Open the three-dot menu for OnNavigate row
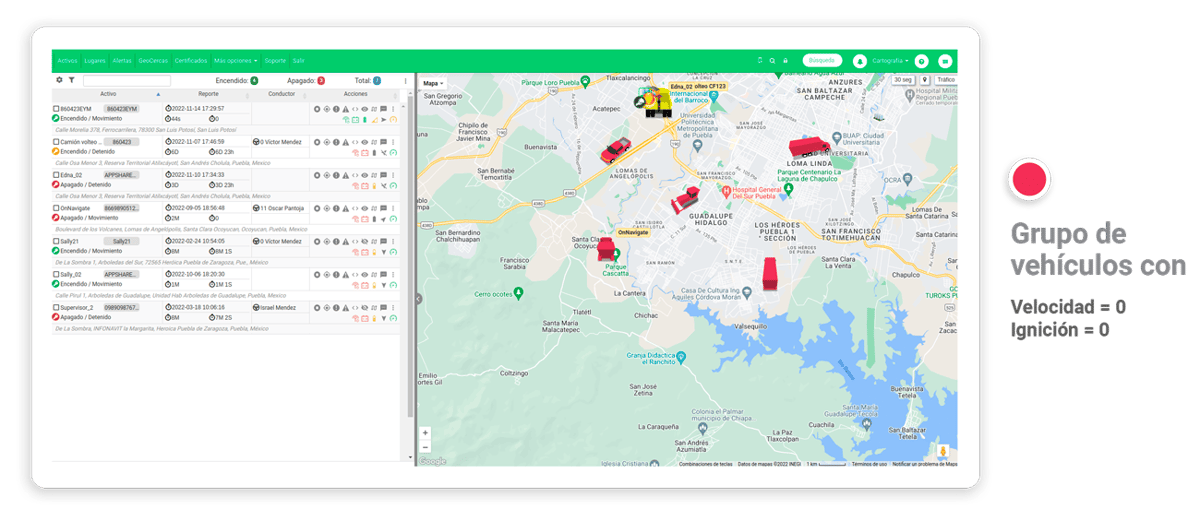This screenshot has height=521, width=1200. click(393, 208)
